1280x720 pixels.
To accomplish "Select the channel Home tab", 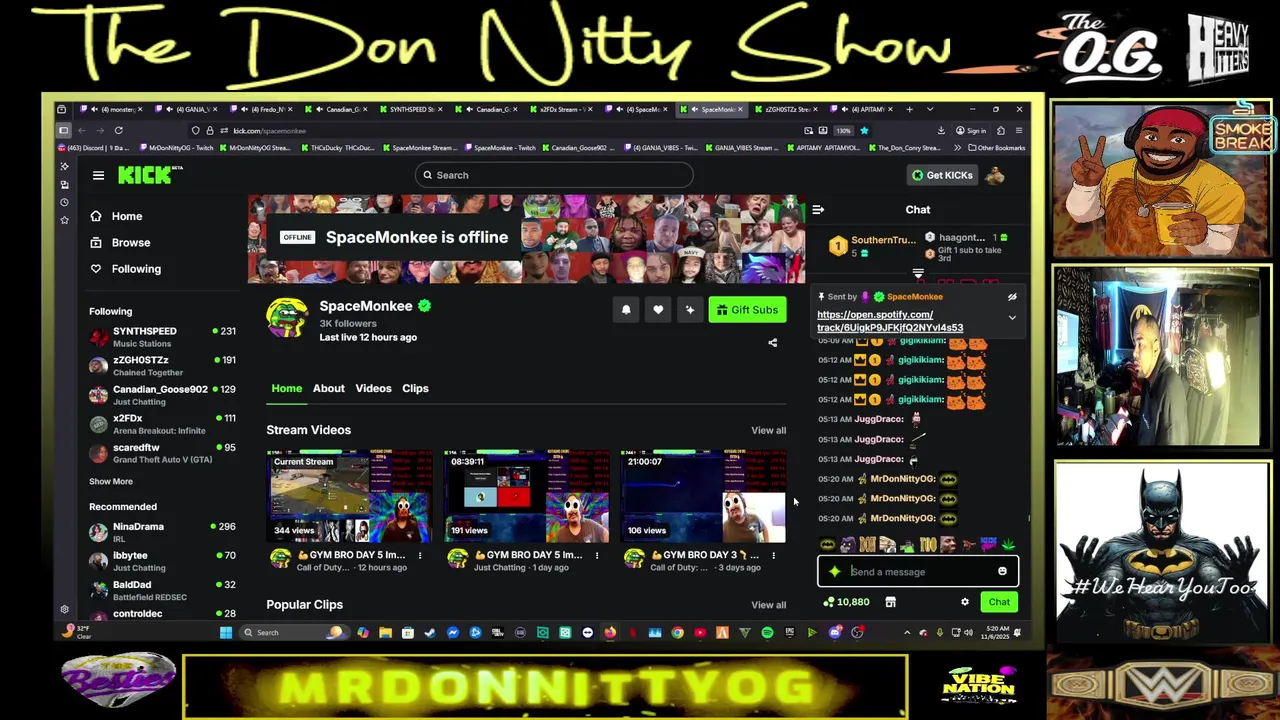I will coord(286,388).
